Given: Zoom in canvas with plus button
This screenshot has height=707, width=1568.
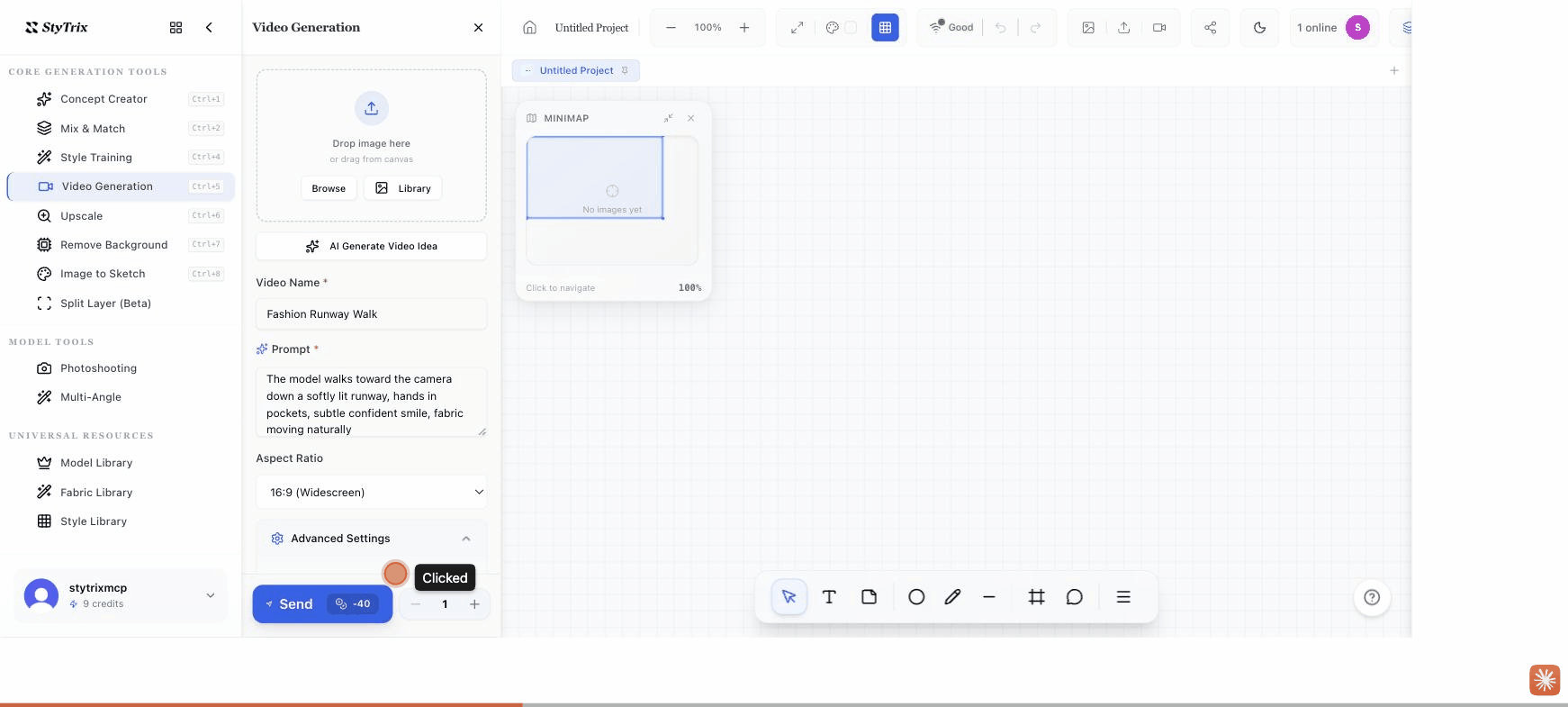Looking at the screenshot, I should pos(744,28).
